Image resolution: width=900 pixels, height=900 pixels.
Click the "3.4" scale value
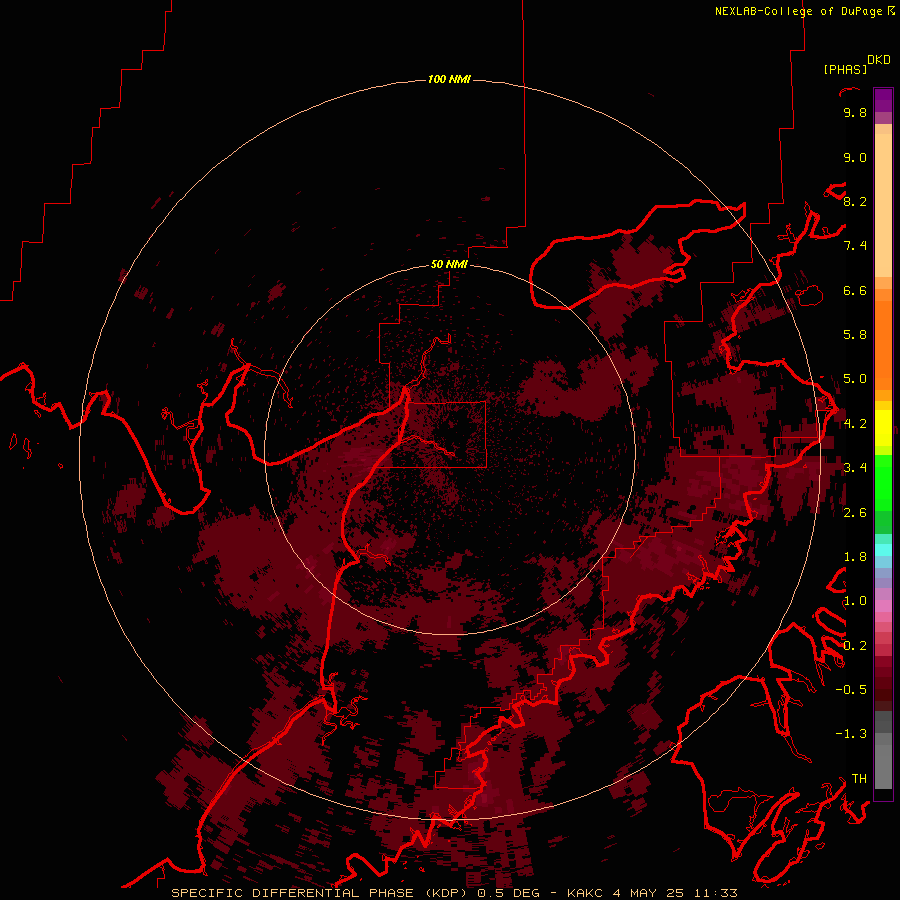[x=855, y=468]
